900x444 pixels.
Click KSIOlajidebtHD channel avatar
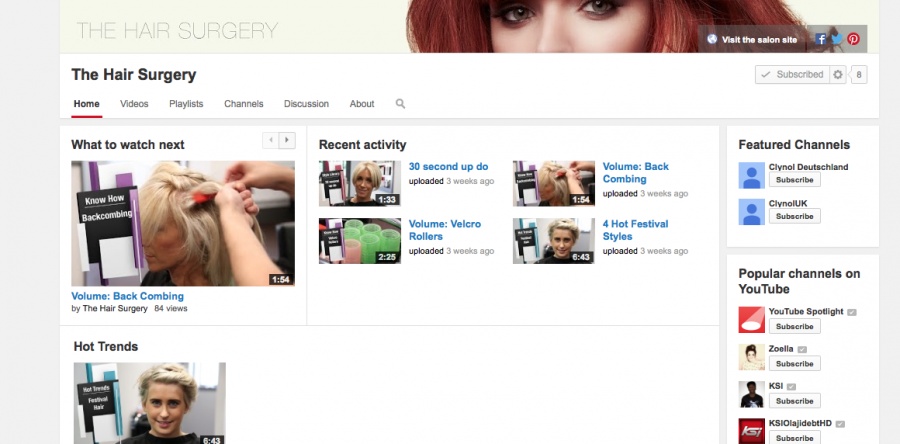point(751,431)
